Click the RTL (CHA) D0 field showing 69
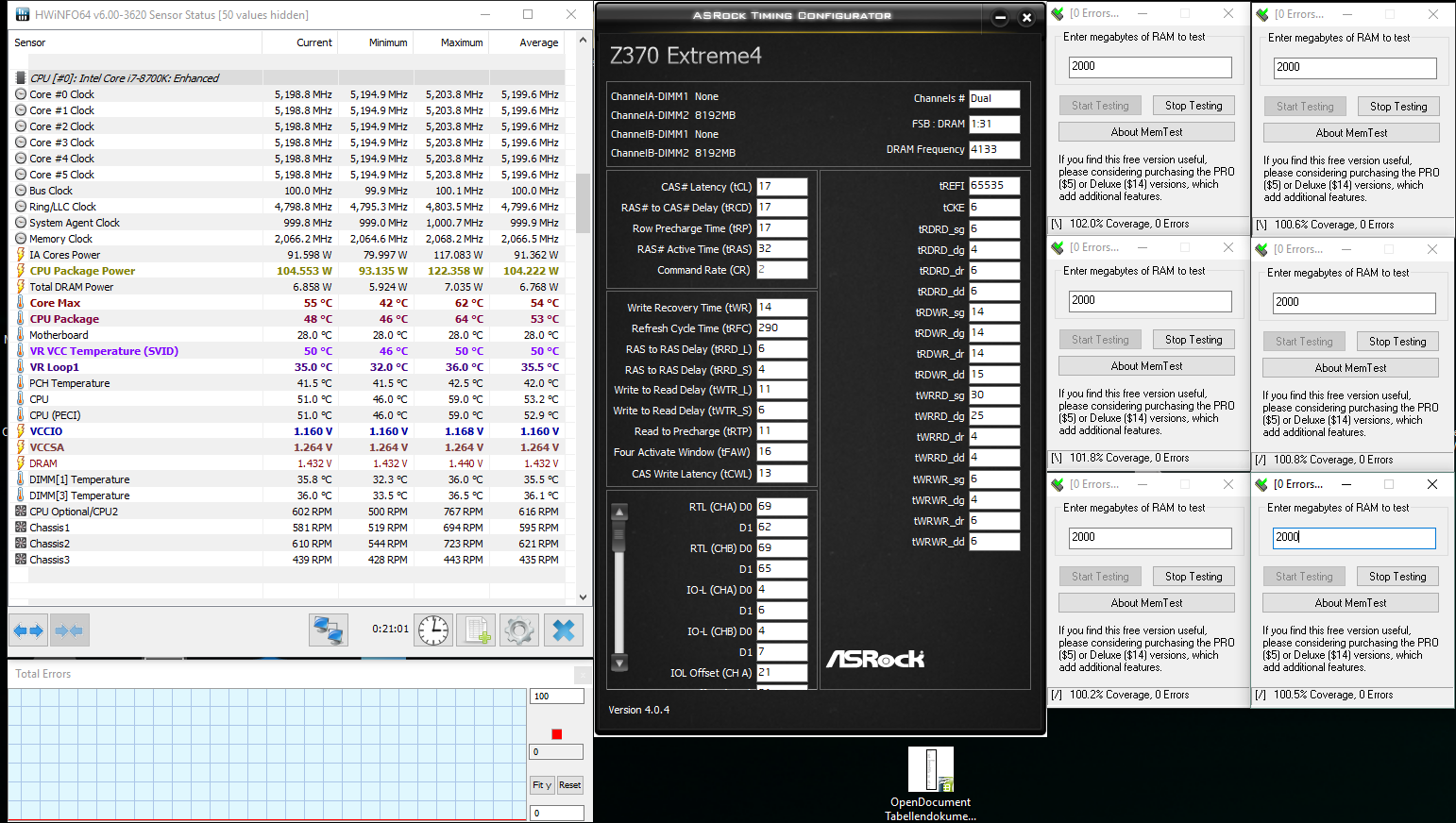 pos(782,507)
